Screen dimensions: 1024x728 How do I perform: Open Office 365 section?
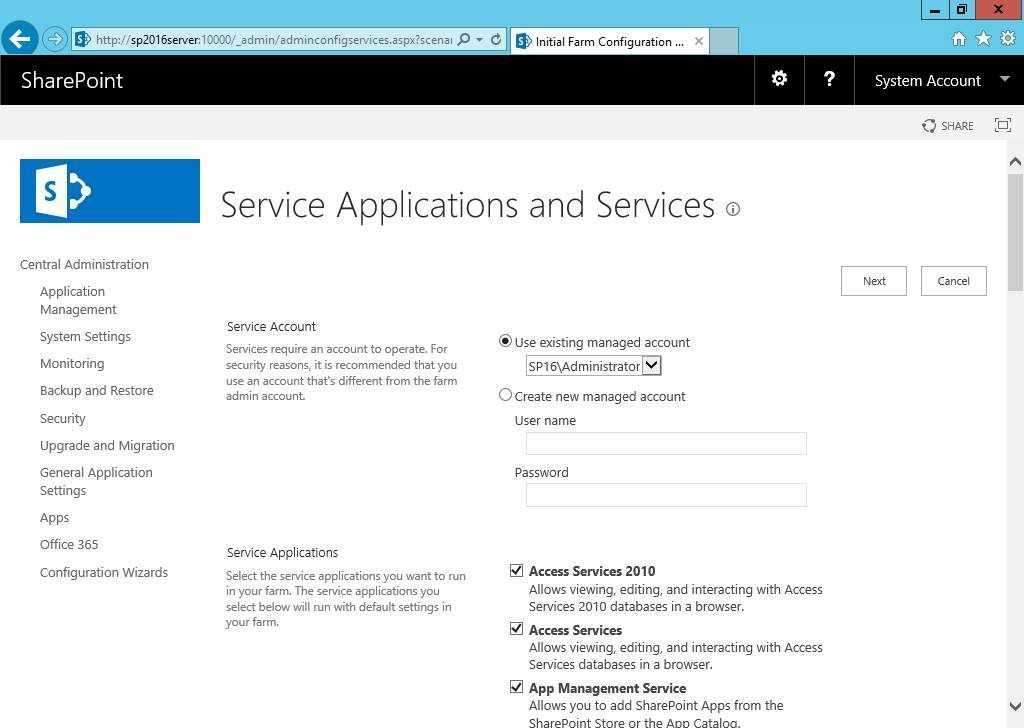[x=69, y=545]
